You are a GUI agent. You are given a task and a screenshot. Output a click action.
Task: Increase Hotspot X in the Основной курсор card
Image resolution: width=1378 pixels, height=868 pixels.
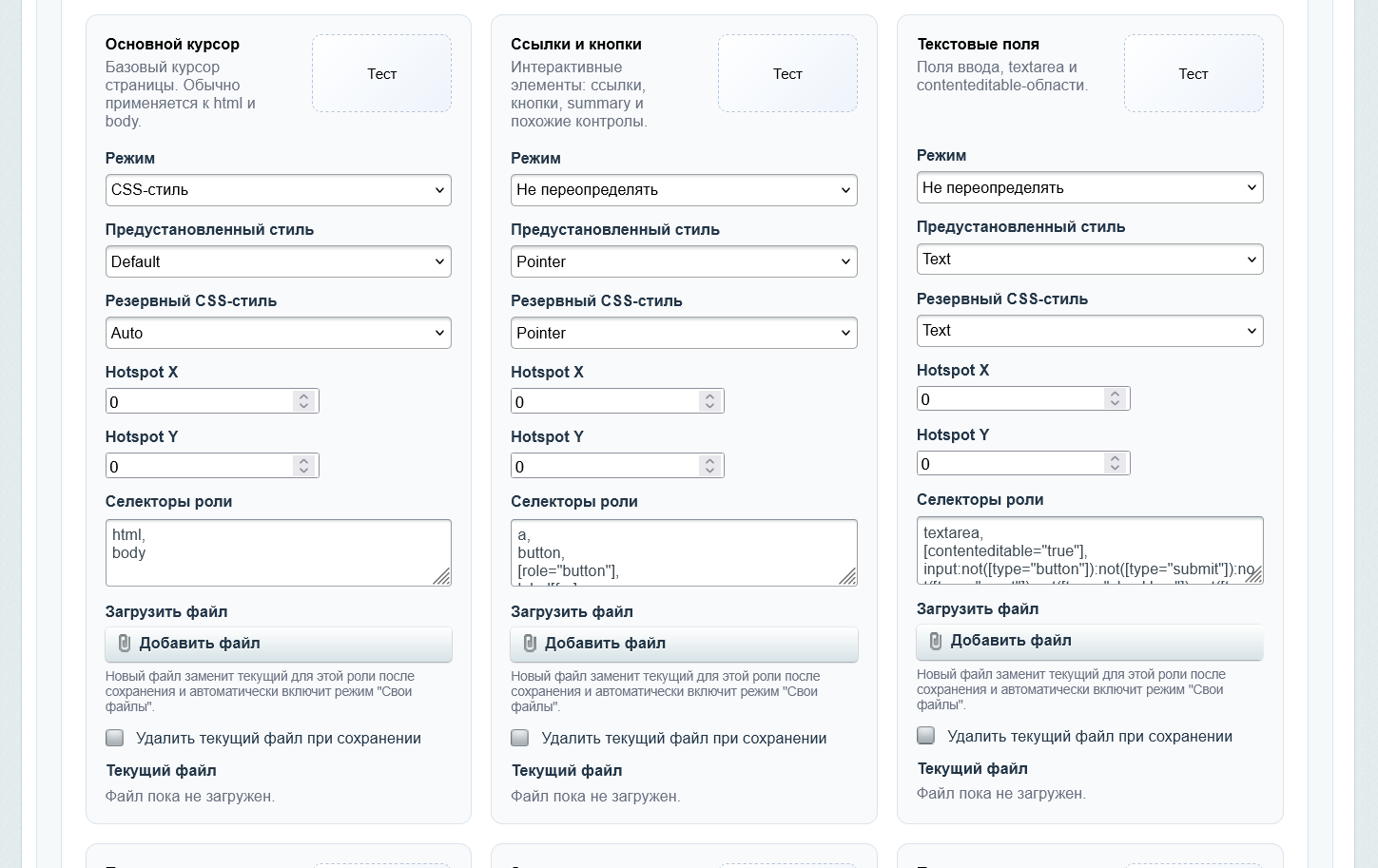tap(303, 396)
